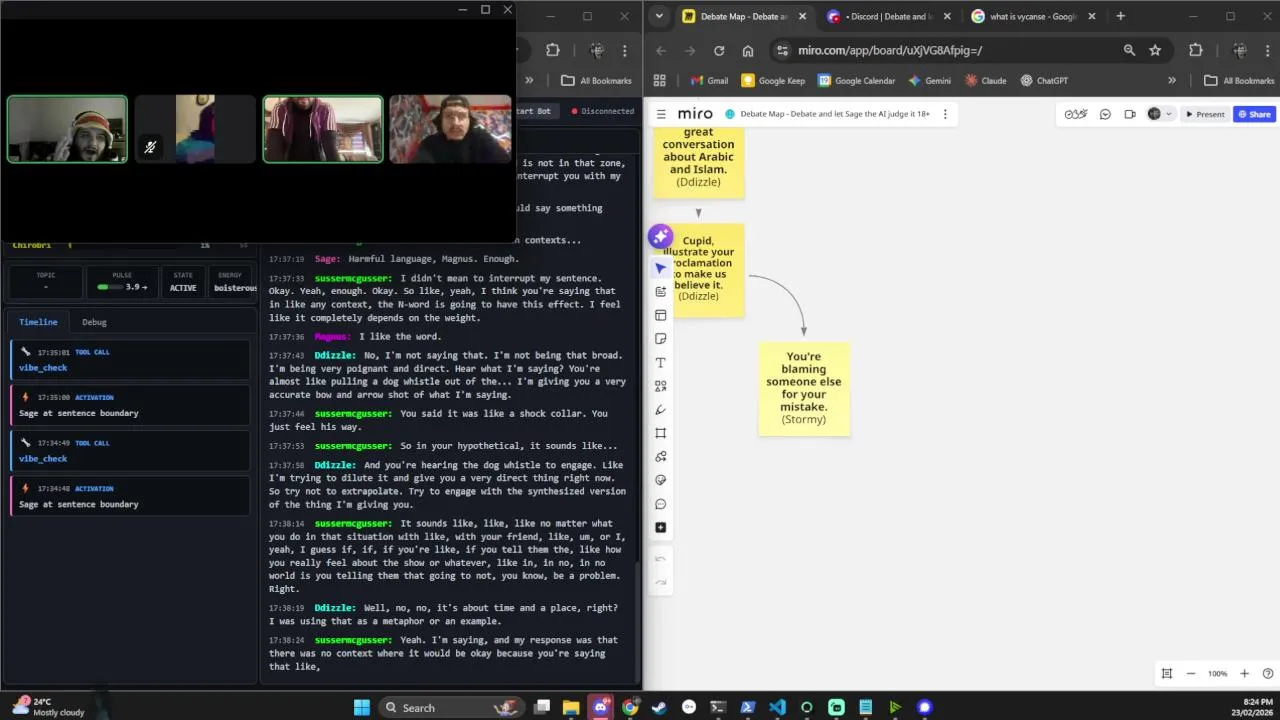Open stickers and emoji tool in Miro
The width and height of the screenshot is (1280, 720).
pos(660,480)
